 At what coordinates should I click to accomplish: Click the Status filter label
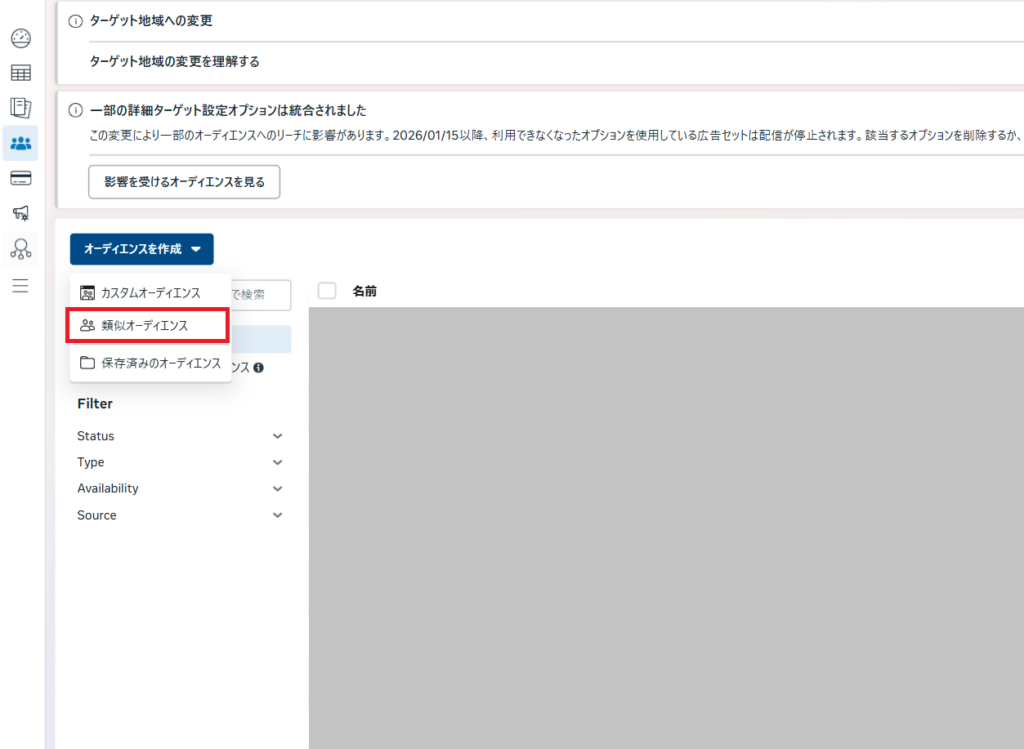tap(95, 436)
